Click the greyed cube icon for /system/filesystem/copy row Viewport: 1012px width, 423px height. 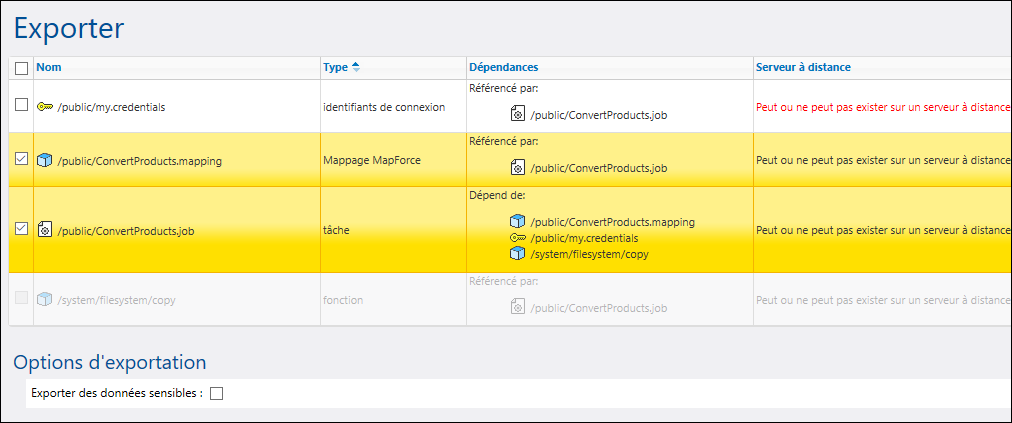tap(44, 299)
